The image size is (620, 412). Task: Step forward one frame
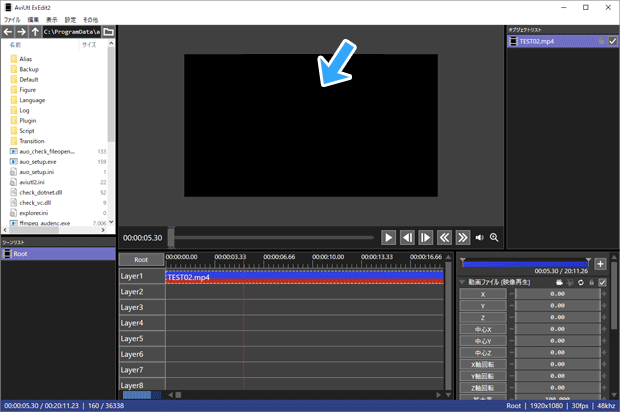(426, 238)
